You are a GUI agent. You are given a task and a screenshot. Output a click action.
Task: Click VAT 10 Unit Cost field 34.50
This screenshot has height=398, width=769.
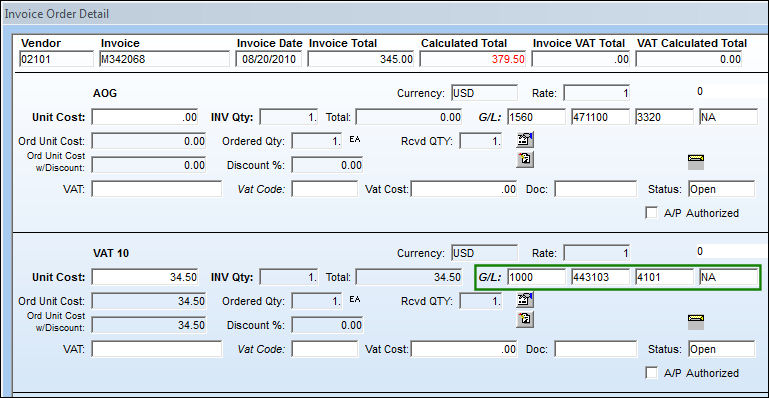[145, 277]
